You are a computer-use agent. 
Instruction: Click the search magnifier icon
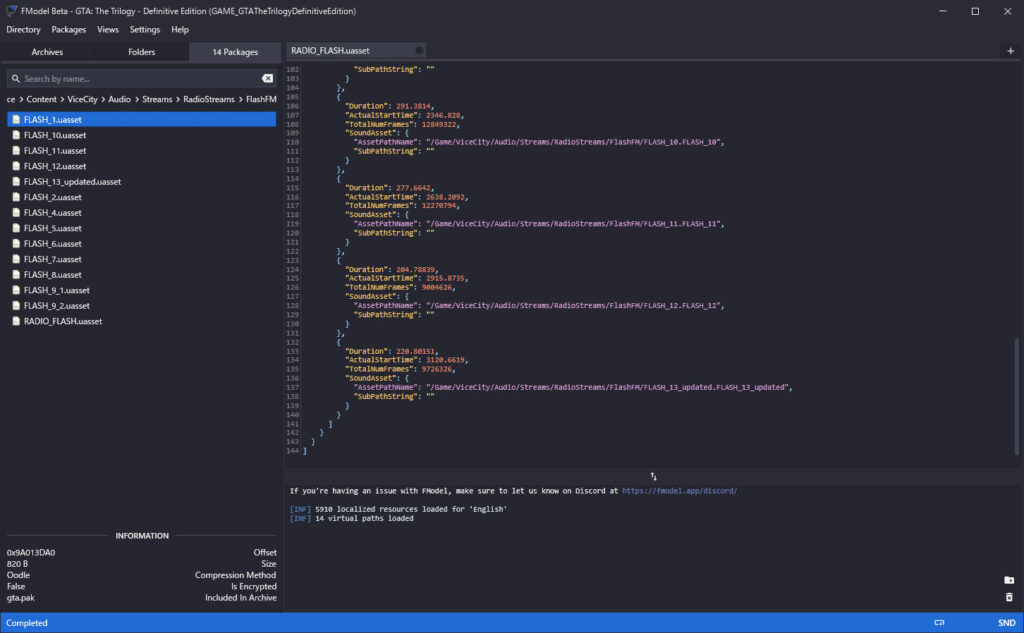coord(16,78)
